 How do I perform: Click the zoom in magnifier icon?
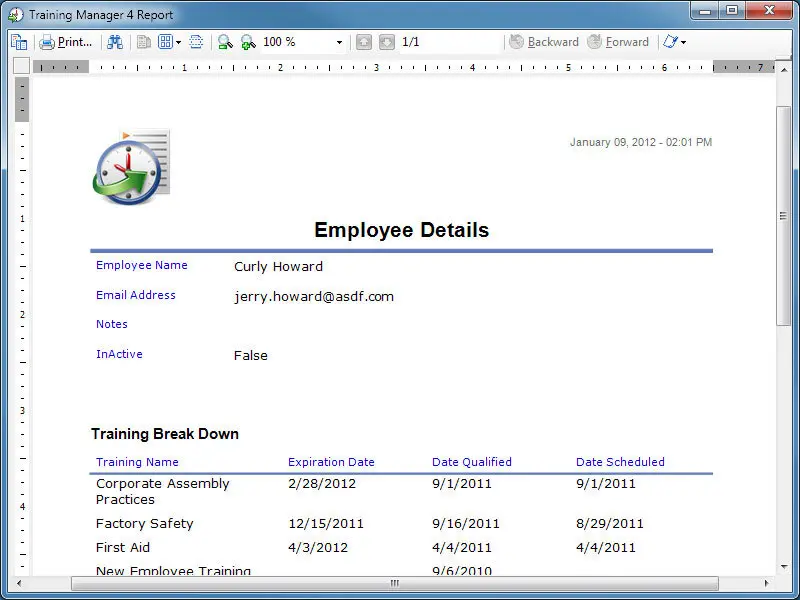(x=247, y=42)
